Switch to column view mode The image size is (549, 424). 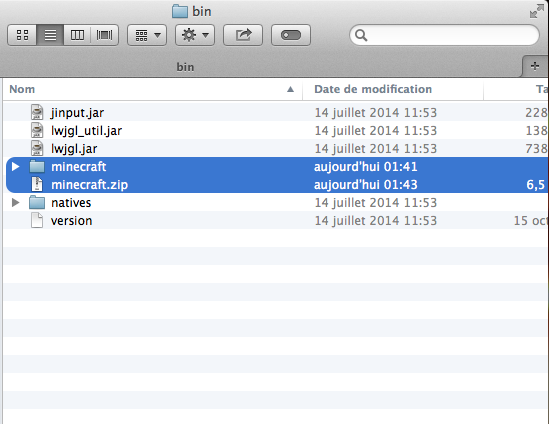tap(77, 35)
